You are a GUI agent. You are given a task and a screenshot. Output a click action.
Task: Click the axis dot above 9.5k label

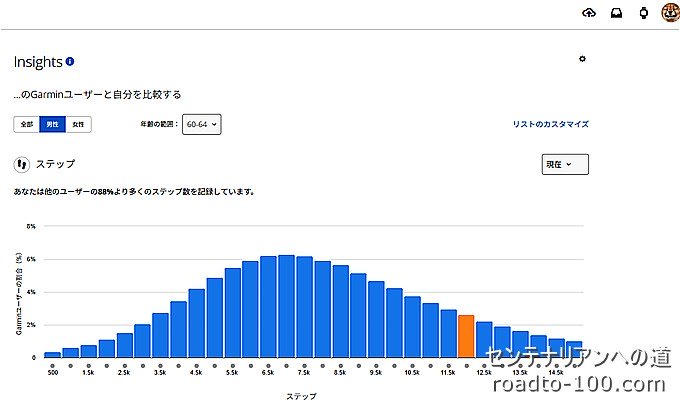click(x=376, y=364)
